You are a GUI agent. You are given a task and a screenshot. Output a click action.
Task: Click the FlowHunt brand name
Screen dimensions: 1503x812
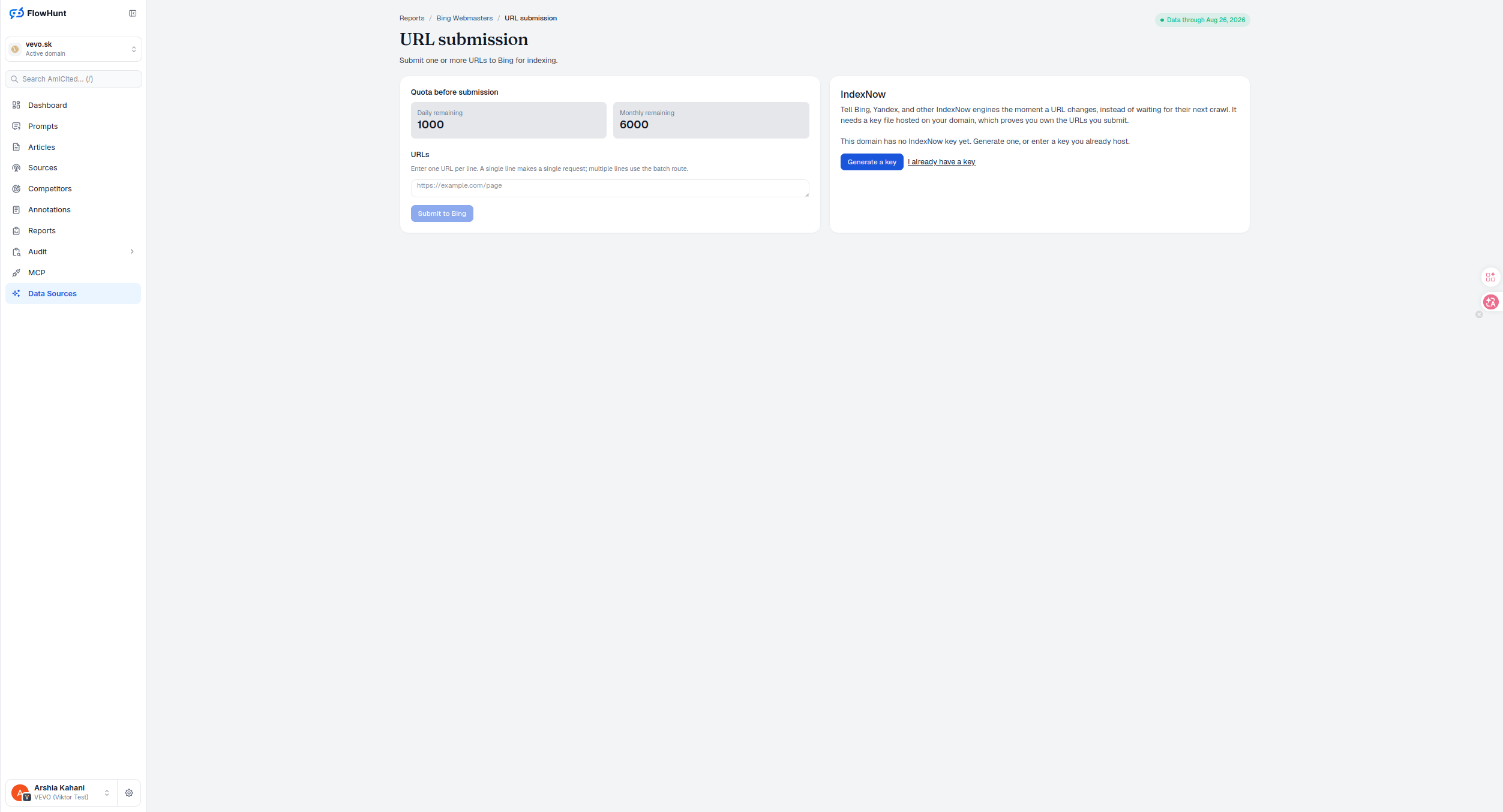(47, 13)
